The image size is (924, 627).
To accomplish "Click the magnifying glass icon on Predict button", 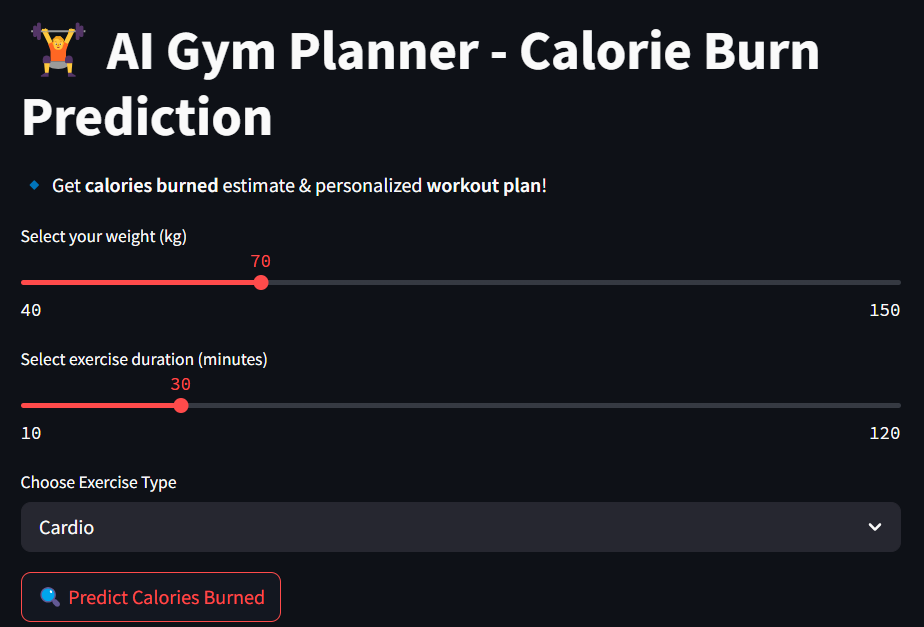I will (x=50, y=597).
